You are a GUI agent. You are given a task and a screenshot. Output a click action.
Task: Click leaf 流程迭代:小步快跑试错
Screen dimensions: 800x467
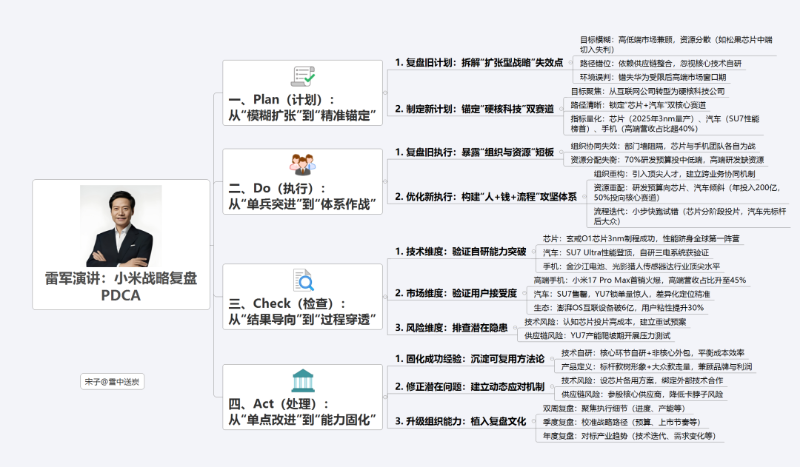click(x=690, y=216)
